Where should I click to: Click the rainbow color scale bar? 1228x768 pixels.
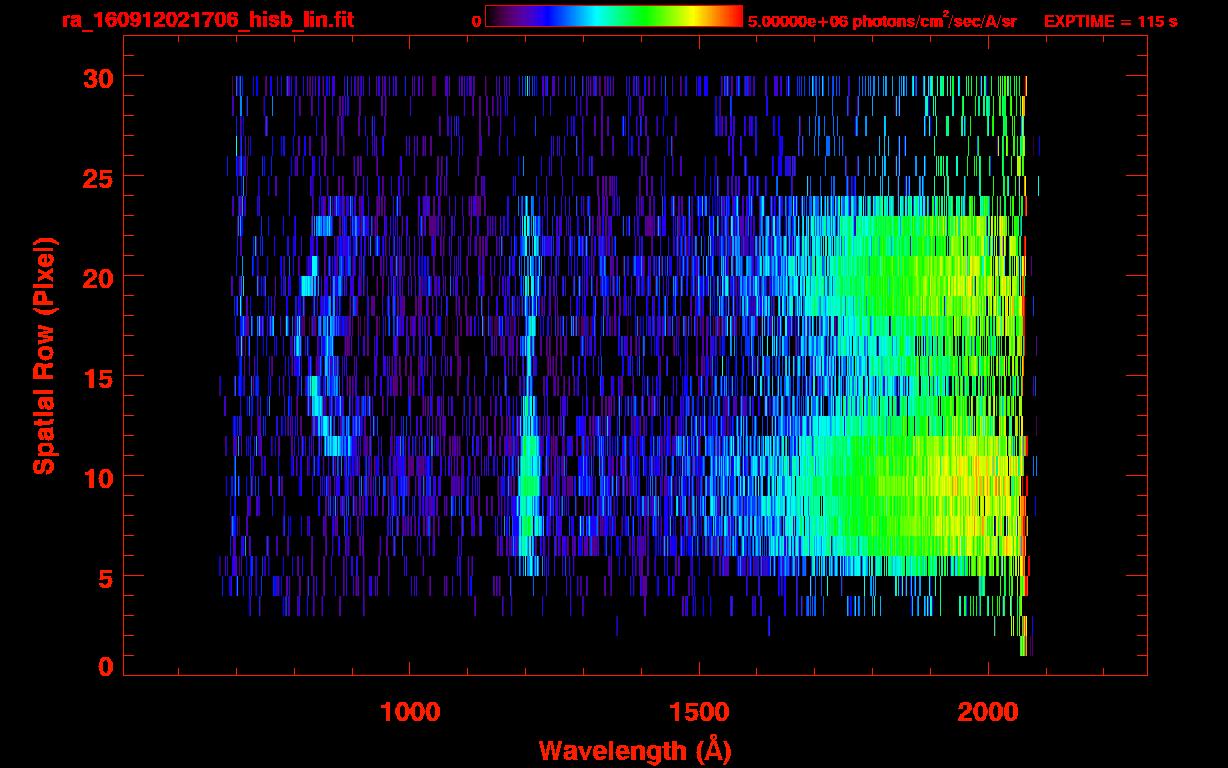[614, 16]
